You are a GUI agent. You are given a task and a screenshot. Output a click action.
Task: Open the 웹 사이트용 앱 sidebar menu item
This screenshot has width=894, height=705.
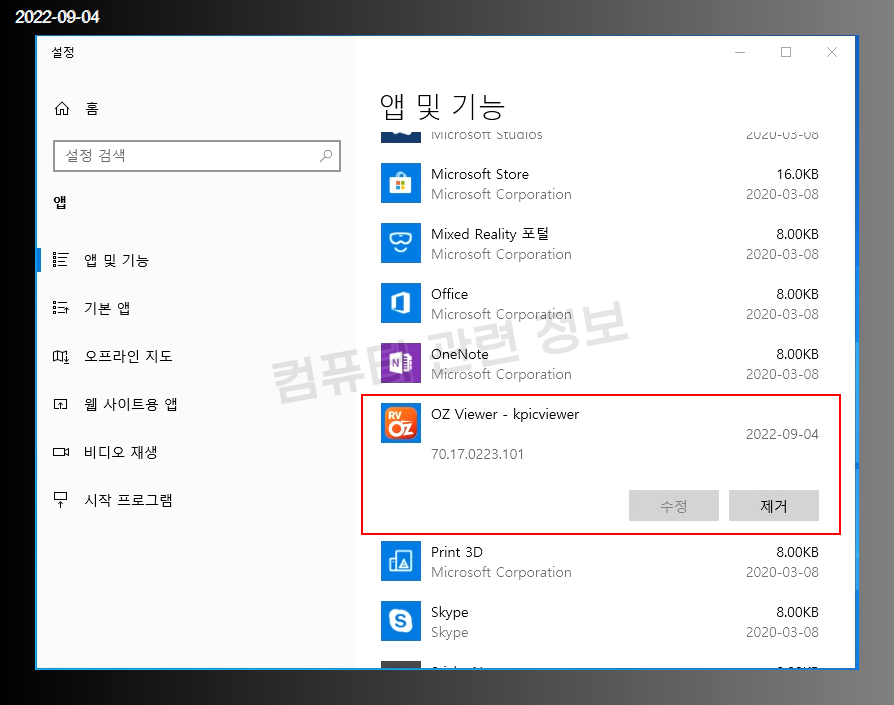197,404
